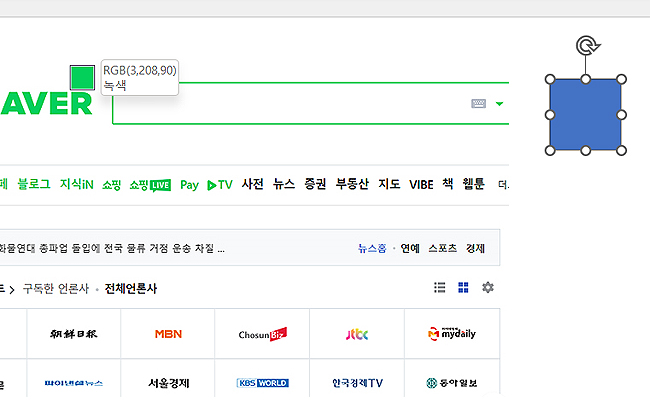650x419 pixels.
Task: Click the green eyedropper color preview square
Action: (82, 77)
